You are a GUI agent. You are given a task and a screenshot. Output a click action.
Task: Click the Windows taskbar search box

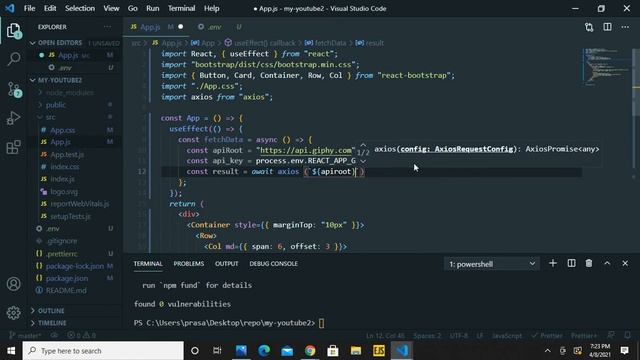click(x=103, y=351)
